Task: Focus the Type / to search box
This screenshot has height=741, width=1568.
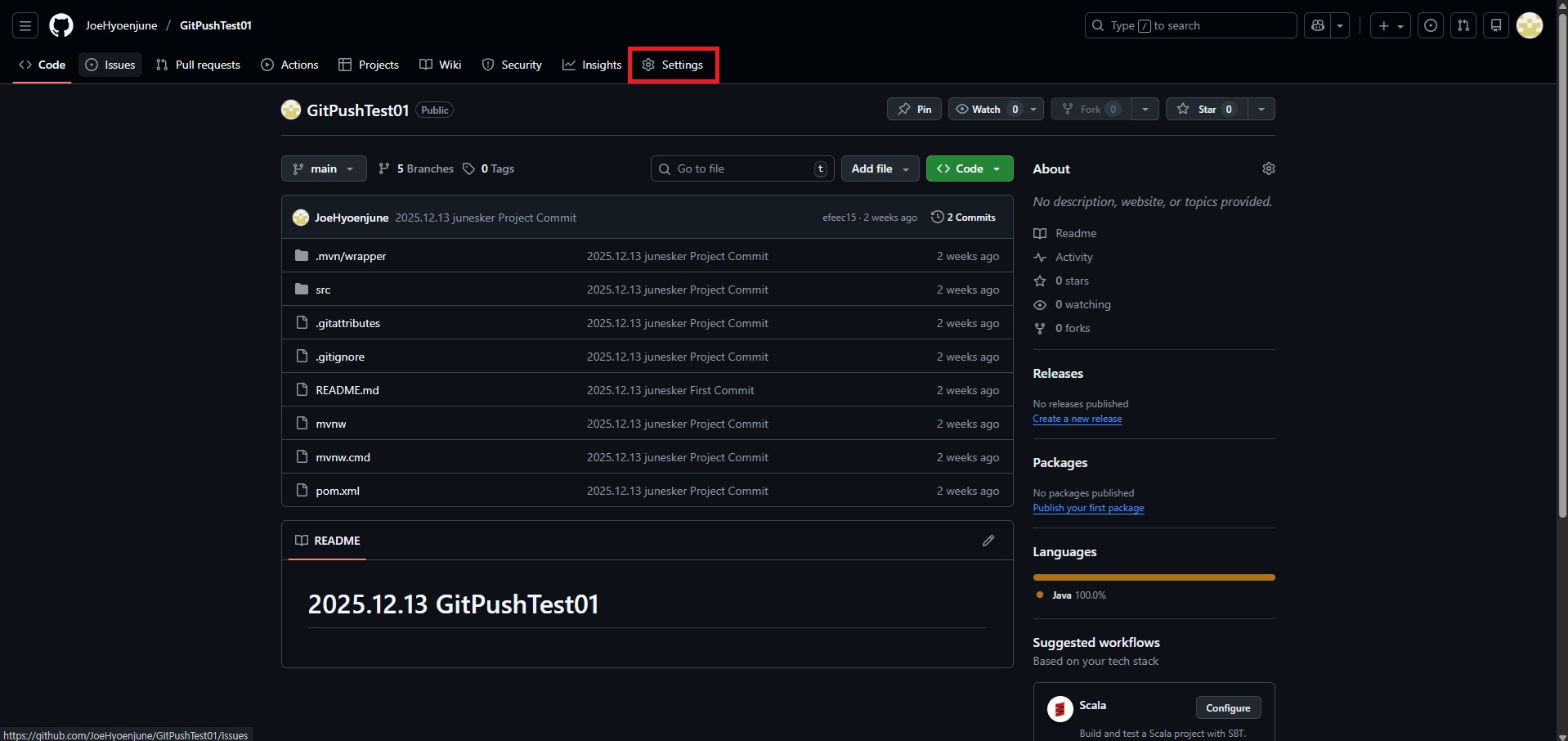Action: (1190, 25)
